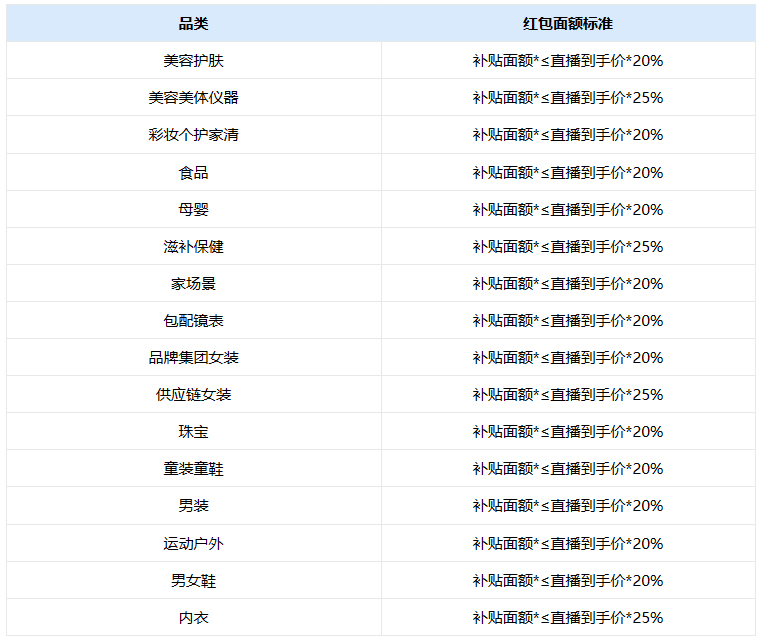Click the subsidy standard for 男装

(x=568, y=506)
